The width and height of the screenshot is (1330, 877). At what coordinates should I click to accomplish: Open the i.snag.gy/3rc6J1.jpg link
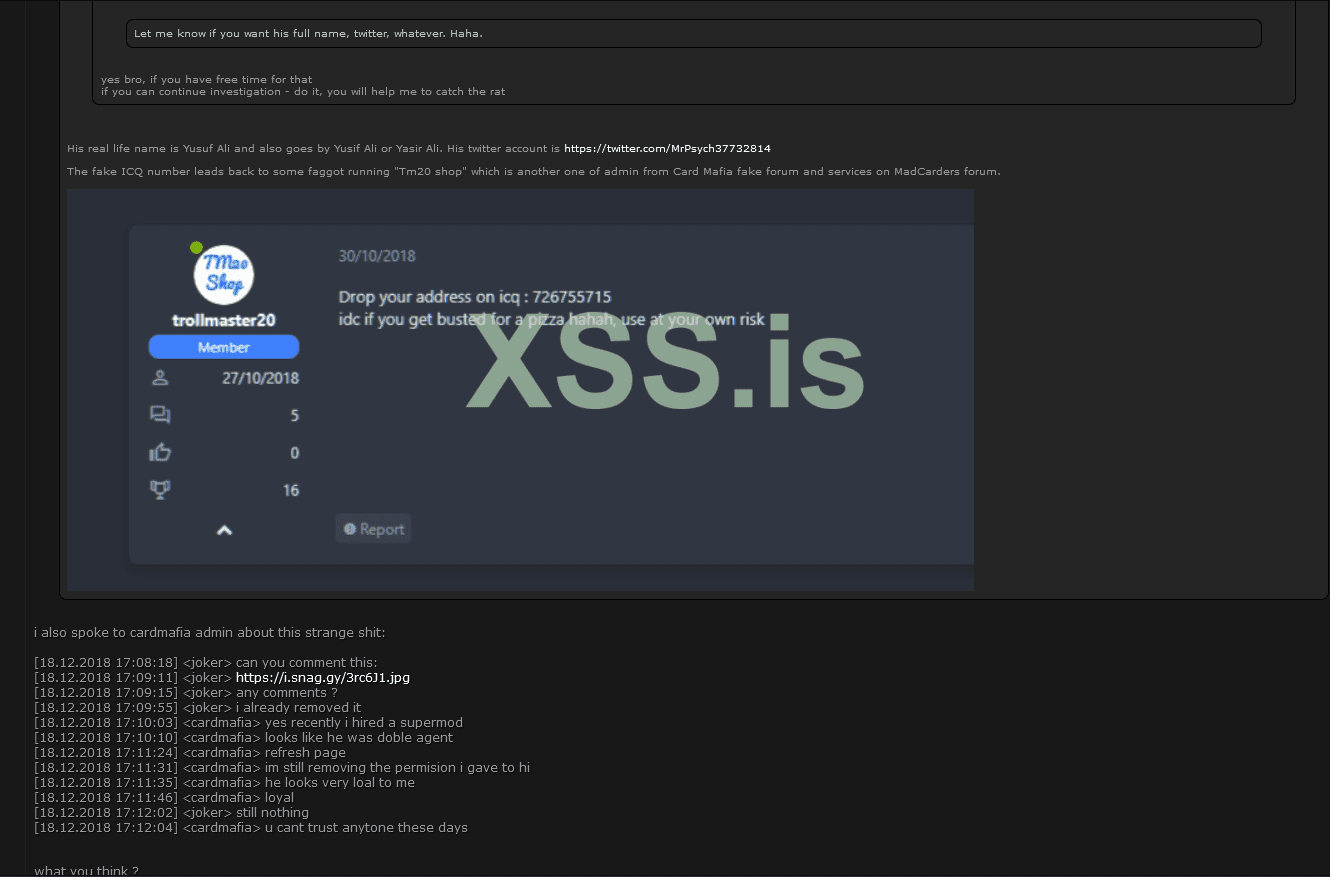(x=323, y=678)
